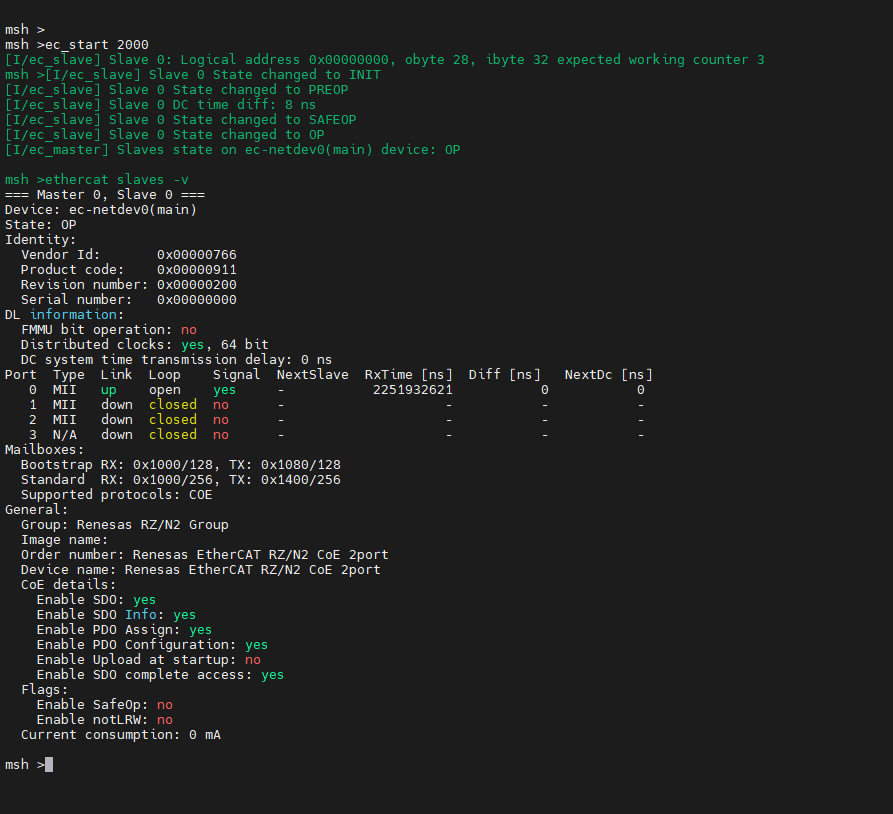Click the cursor at the last msh prompt

click(49, 765)
